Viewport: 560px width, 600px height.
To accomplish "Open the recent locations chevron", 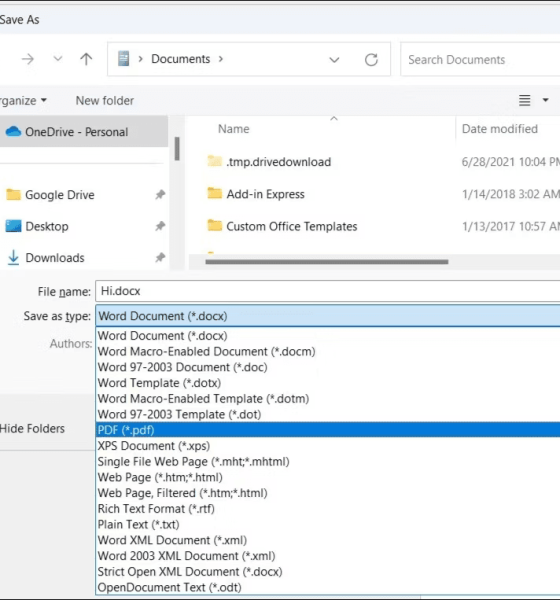I will pos(57,59).
